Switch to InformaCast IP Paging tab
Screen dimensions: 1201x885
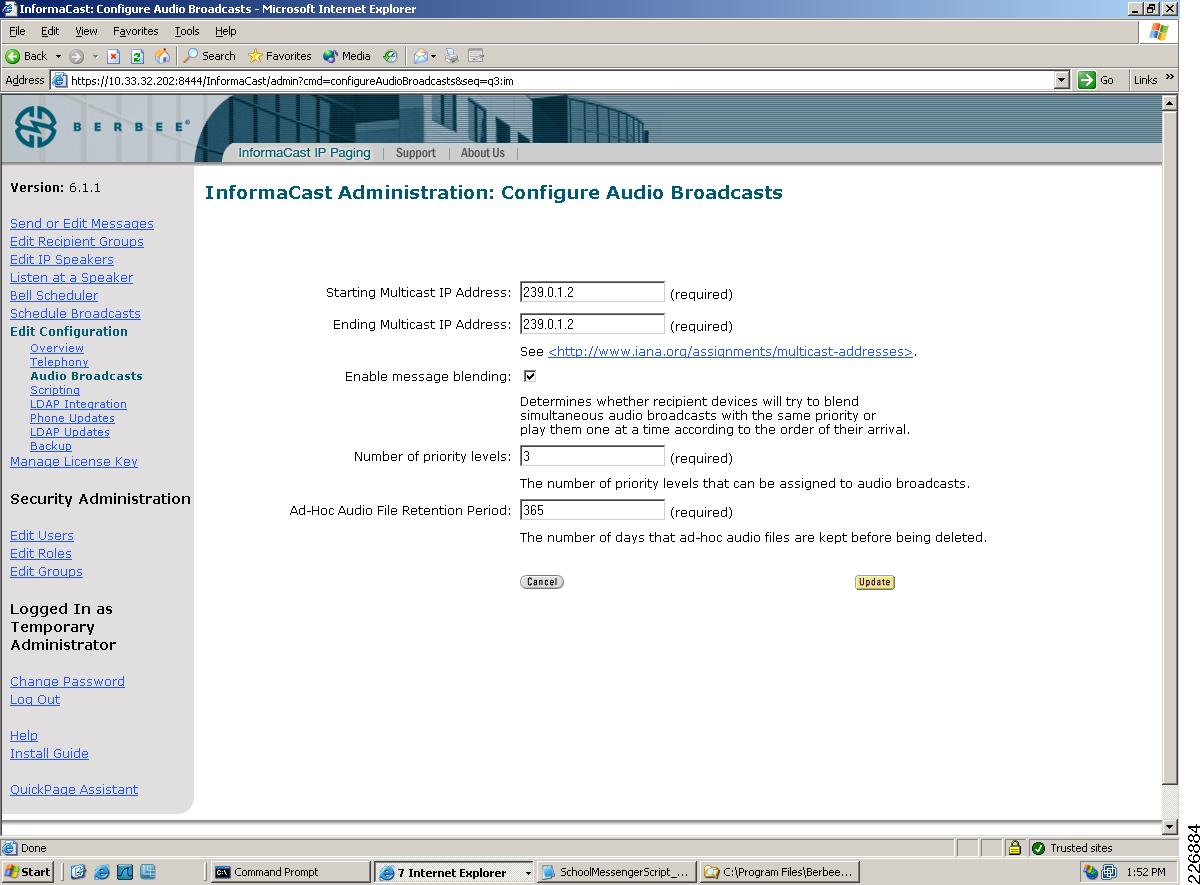pyautogui.click(x=304, y=153)
